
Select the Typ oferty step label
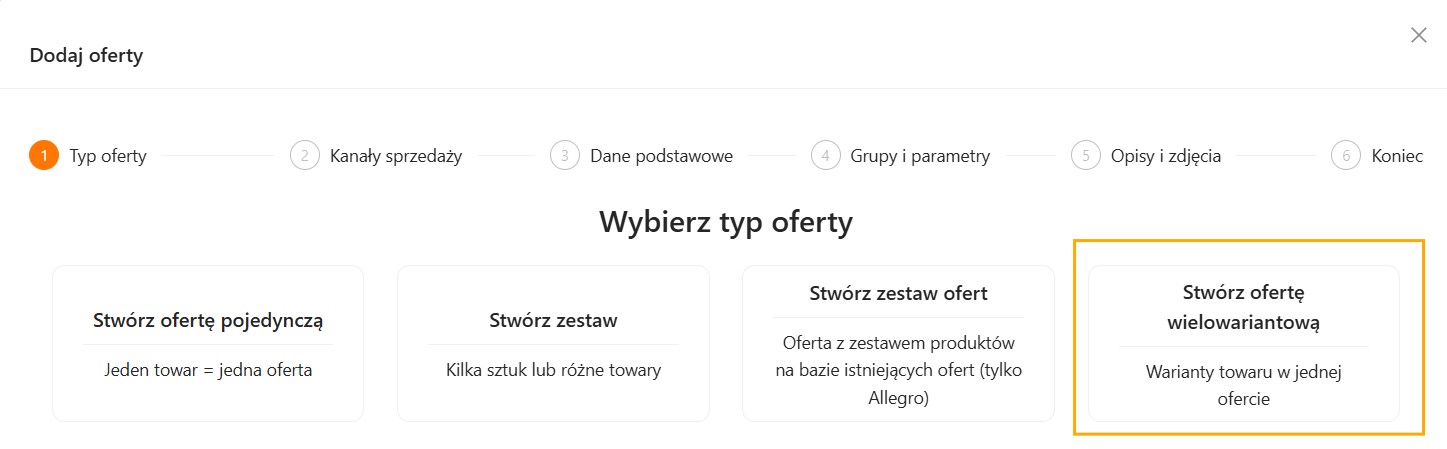click(x=108, y=156)
